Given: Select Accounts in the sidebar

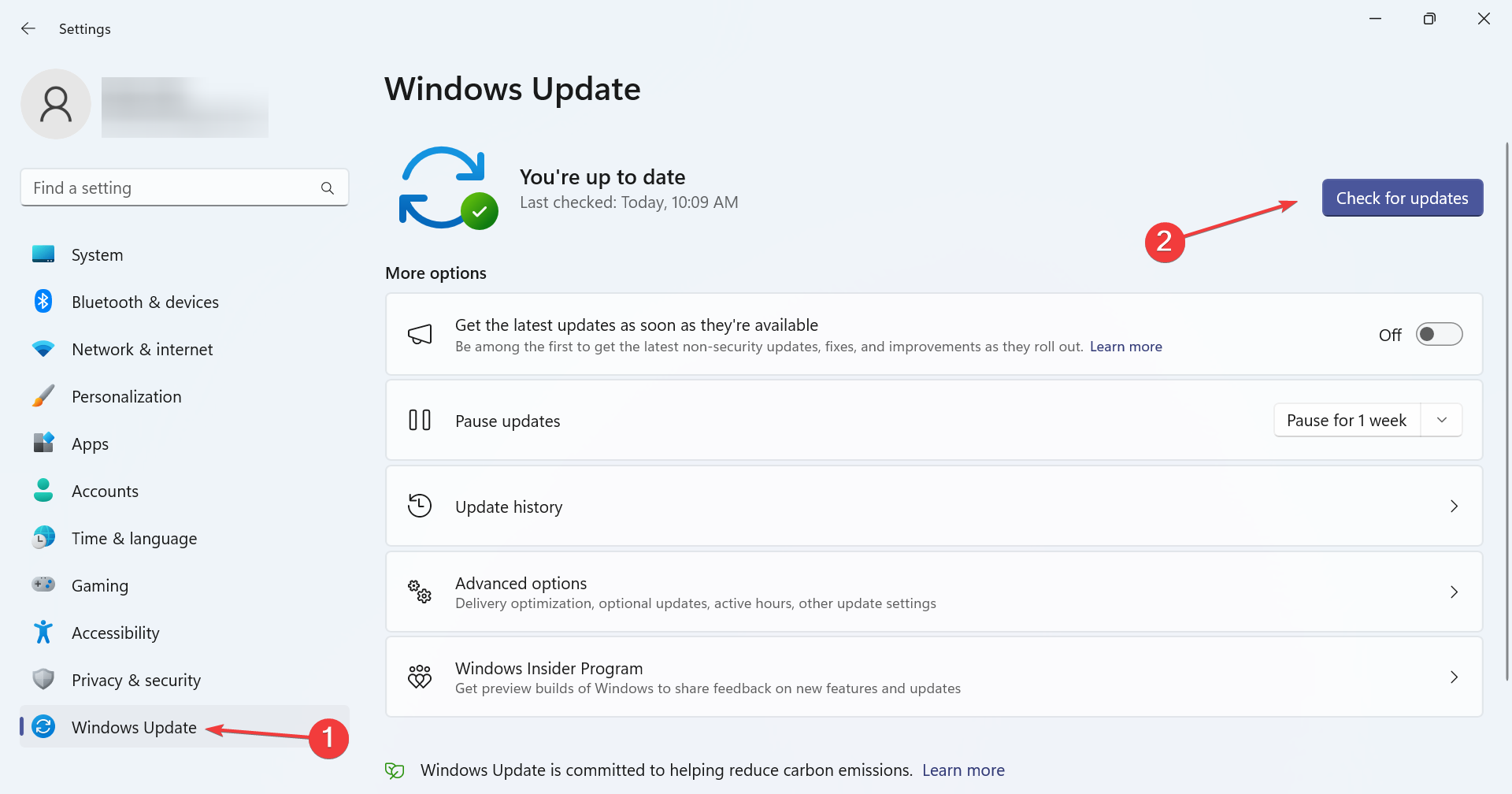Looking at the screenshot, I should pos(184,491).
